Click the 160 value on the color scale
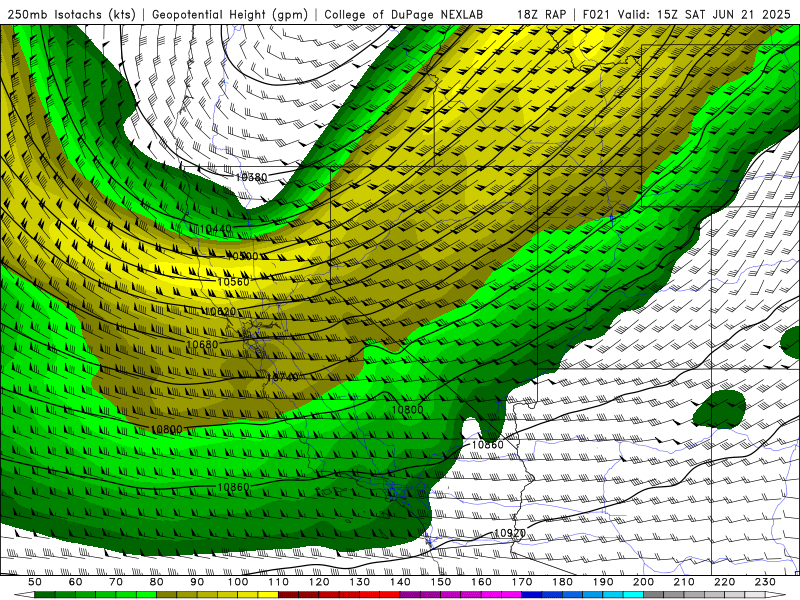800x600 pixels. tap(482, 582)
